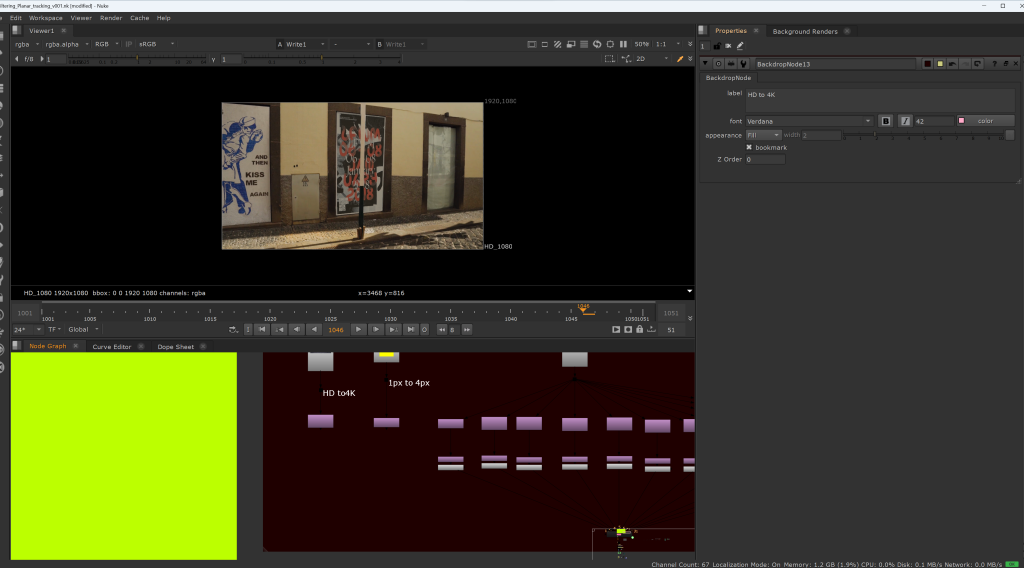Toggle italic font for backdrop label
The width and height of the screenshot is (1024, 568).
(x=905, y=121)
